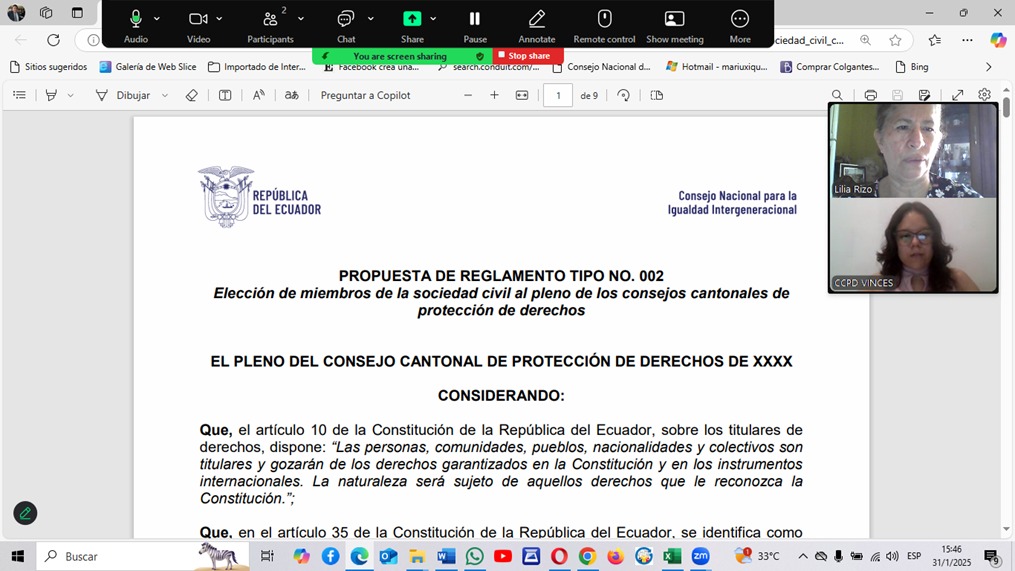Open the More menu in Zoom bar

[x=740, y=26]
